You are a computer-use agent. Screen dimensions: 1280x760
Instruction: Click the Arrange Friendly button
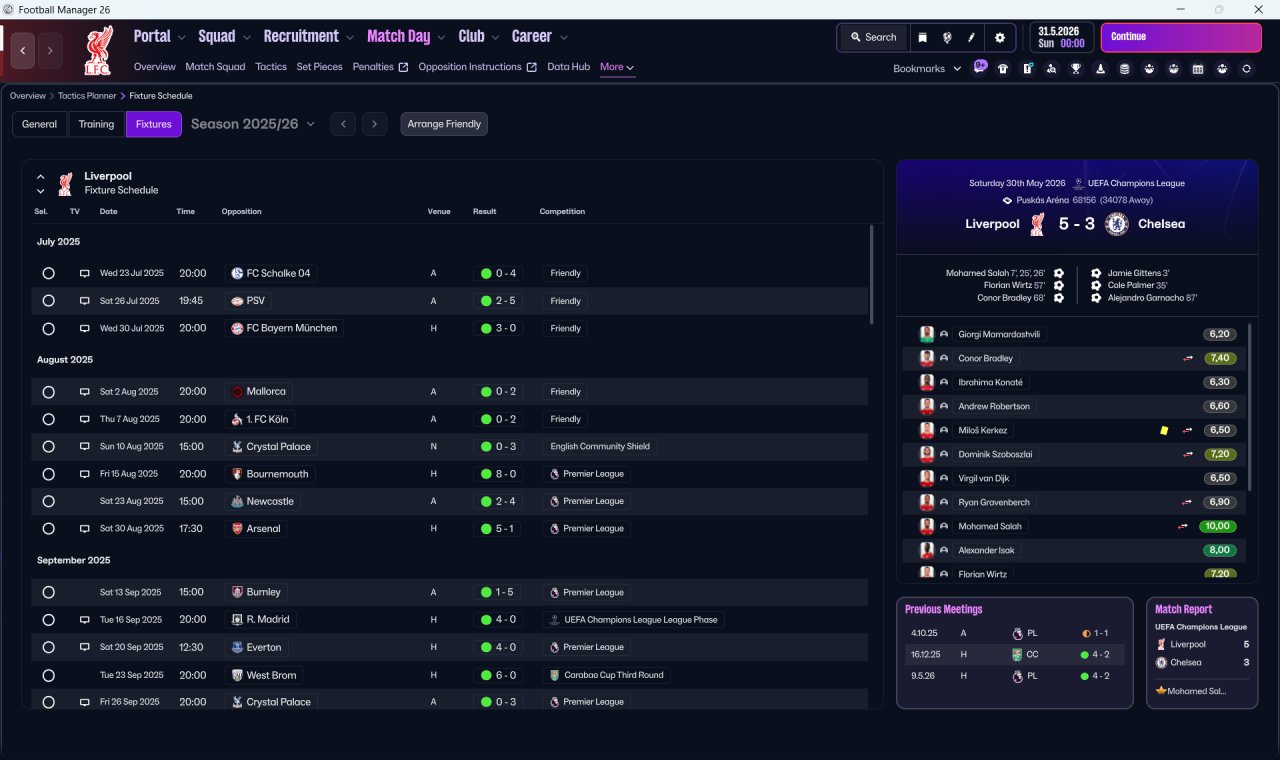tap(444, 124)
